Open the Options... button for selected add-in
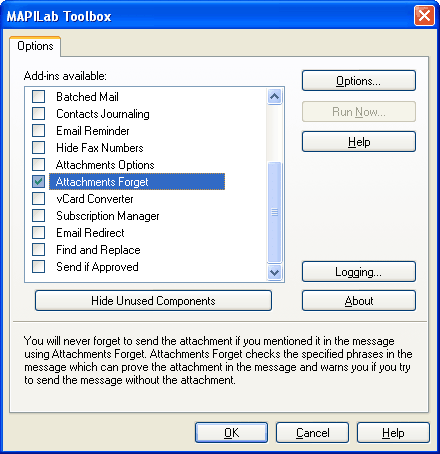440x454 pixels. coord(359,81)
